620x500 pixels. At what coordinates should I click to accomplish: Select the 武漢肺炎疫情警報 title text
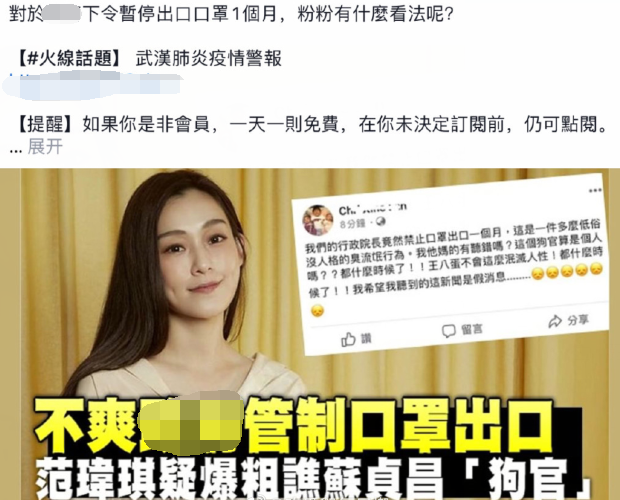pyautogui.click(x=209, y=59)
